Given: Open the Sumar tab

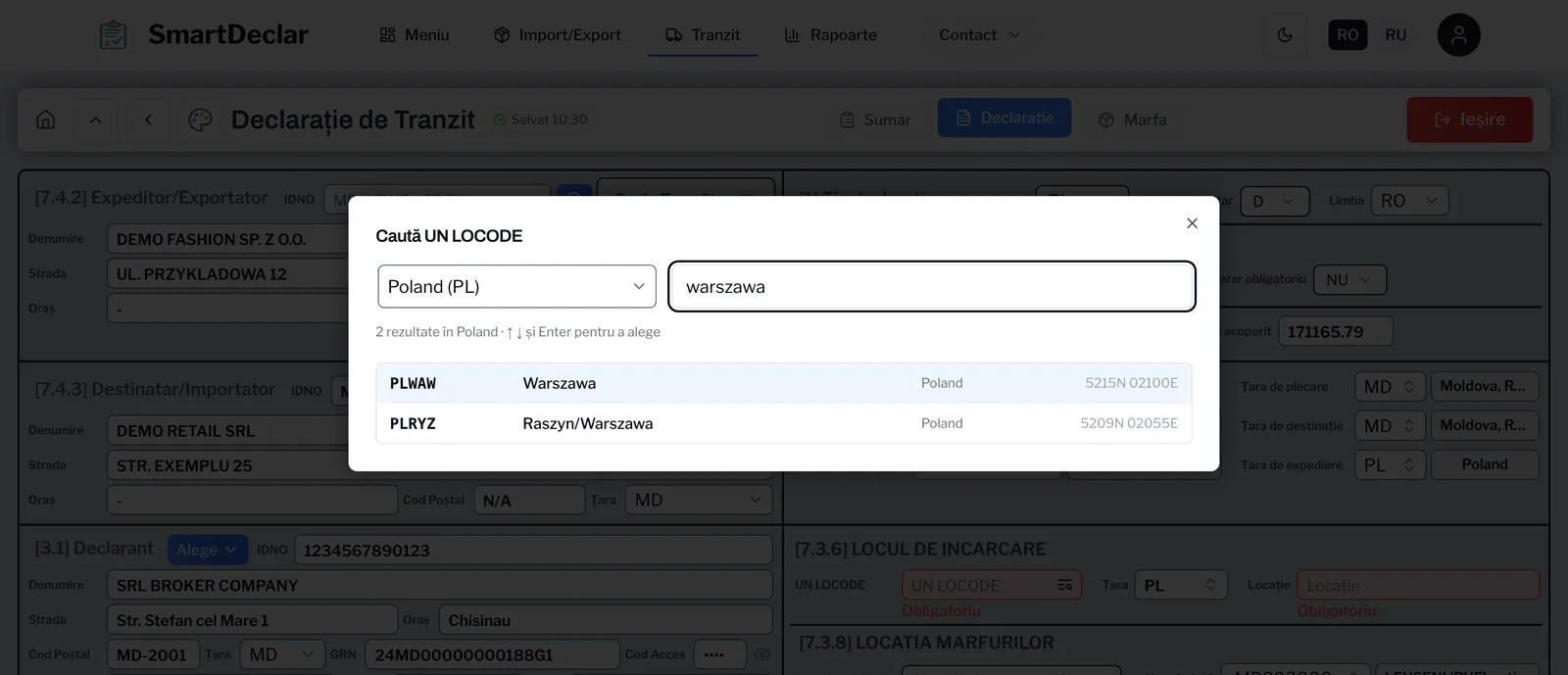Looking at the screenshot, I should click(875, 120).
